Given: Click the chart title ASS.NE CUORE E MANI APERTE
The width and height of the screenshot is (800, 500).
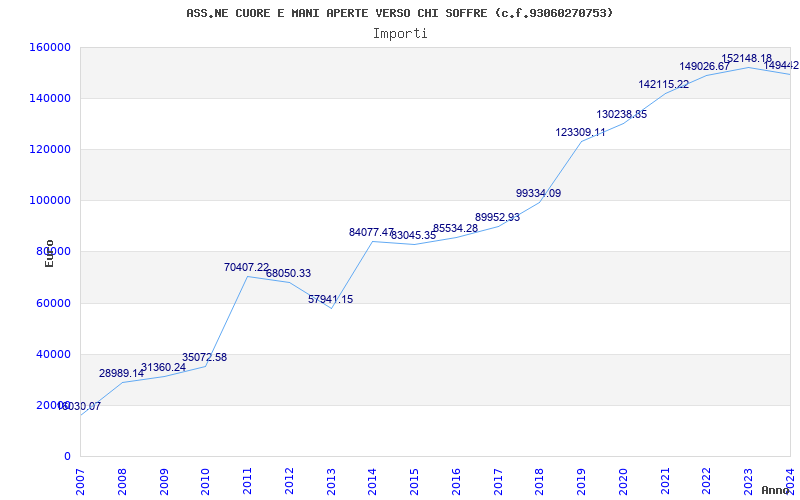Looking at the screenshot, I should 399,13.
